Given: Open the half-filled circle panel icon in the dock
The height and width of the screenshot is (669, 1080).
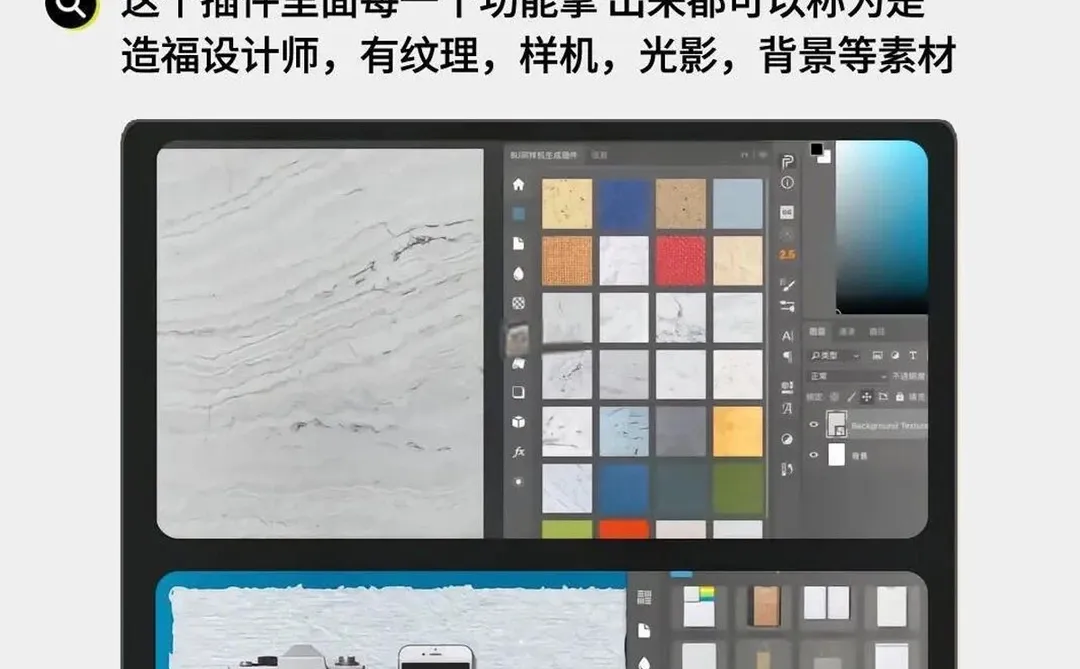Looking at the screenshot, I should 787,440.
